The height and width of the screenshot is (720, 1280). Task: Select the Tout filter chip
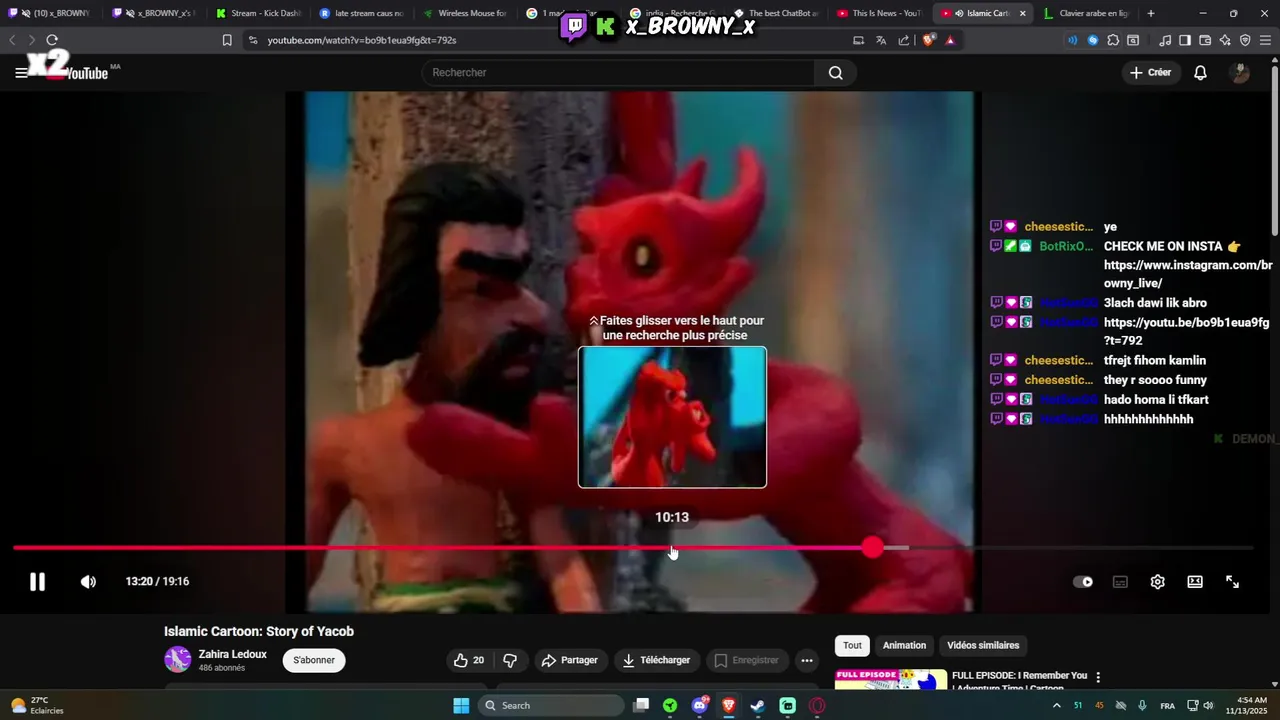852,645
